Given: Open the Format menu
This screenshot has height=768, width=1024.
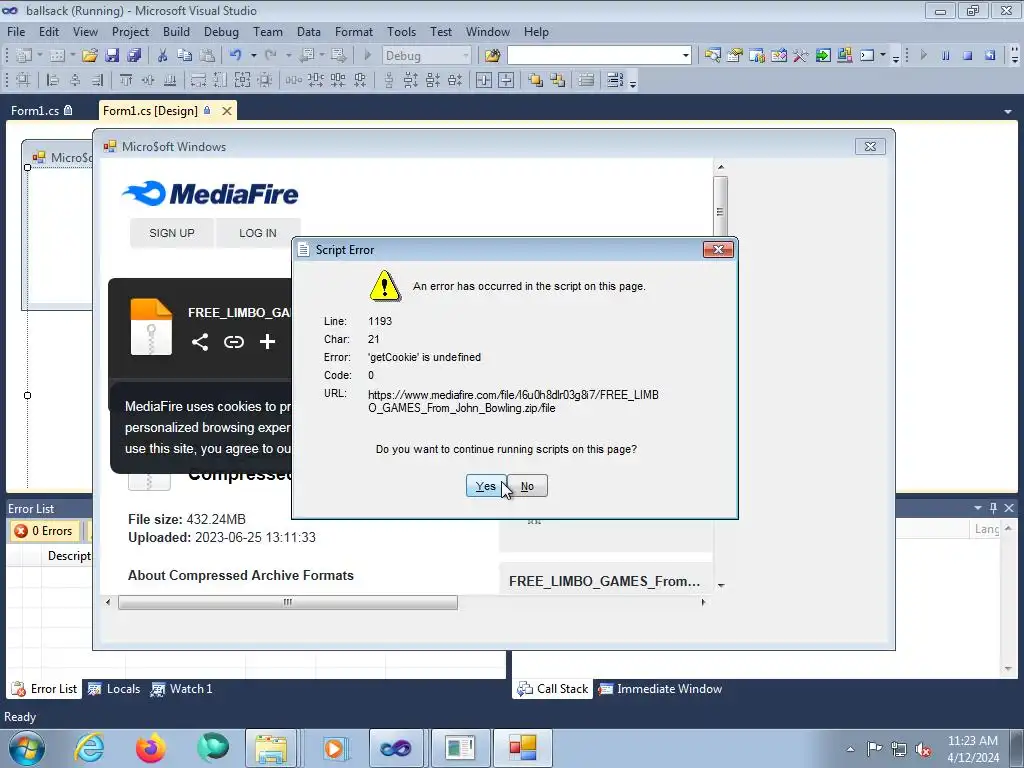Looking at the screenshot, I should click(x=354, y=31).
